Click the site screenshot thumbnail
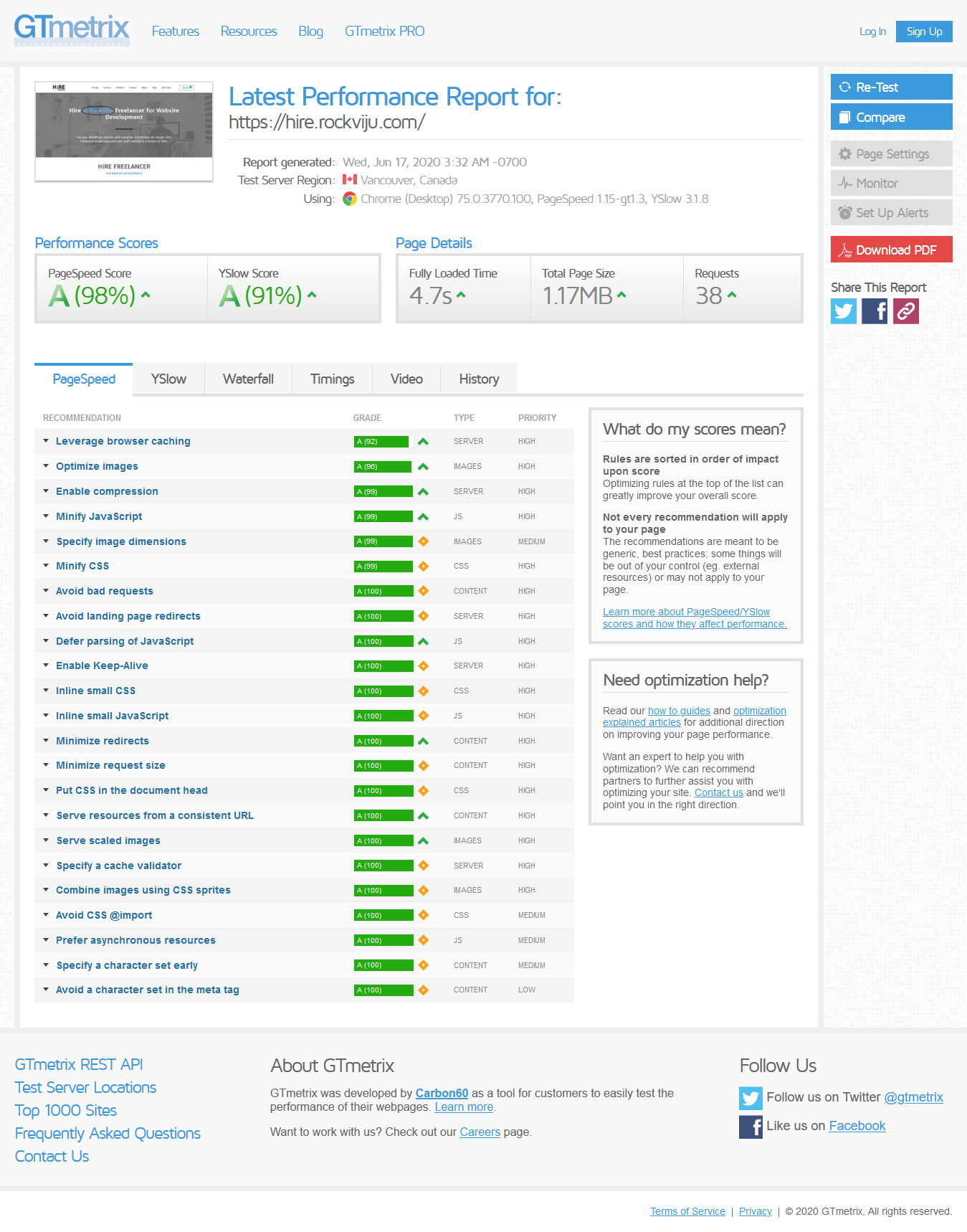Viewport: 967px width, 1232px height. tap(124, 131)
